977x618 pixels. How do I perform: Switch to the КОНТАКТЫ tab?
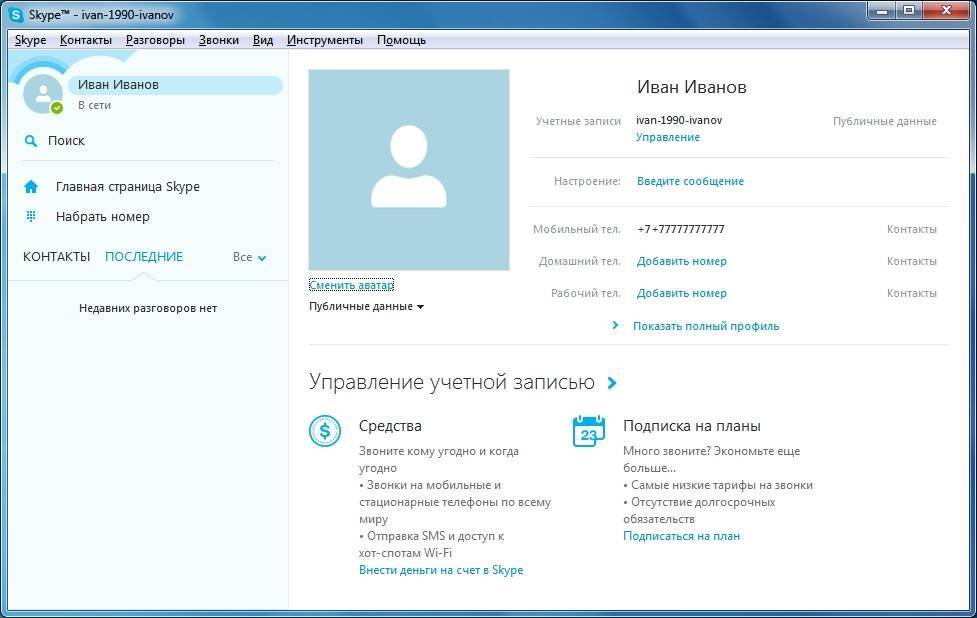[x=57, y=257]
